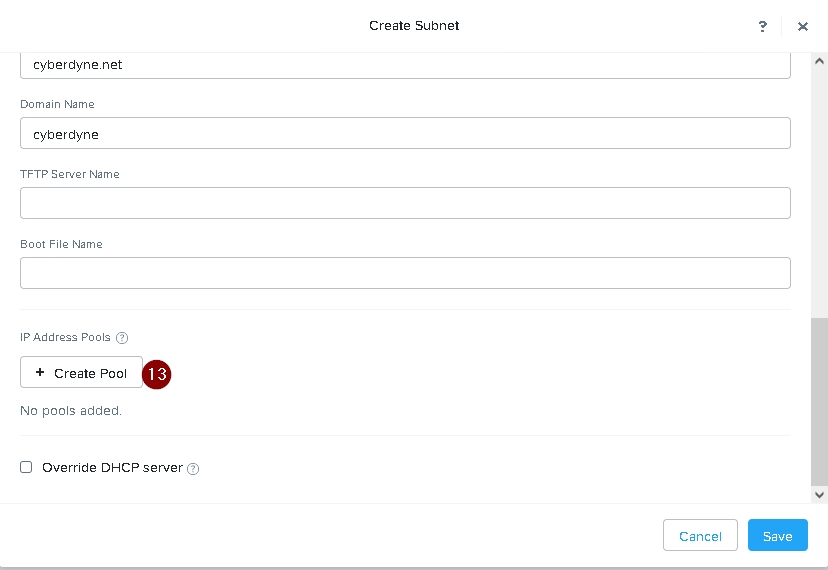Screen dimensions: 828x570
Task: Focus the field containing cyberdyne.net
Action: (405, 65)
